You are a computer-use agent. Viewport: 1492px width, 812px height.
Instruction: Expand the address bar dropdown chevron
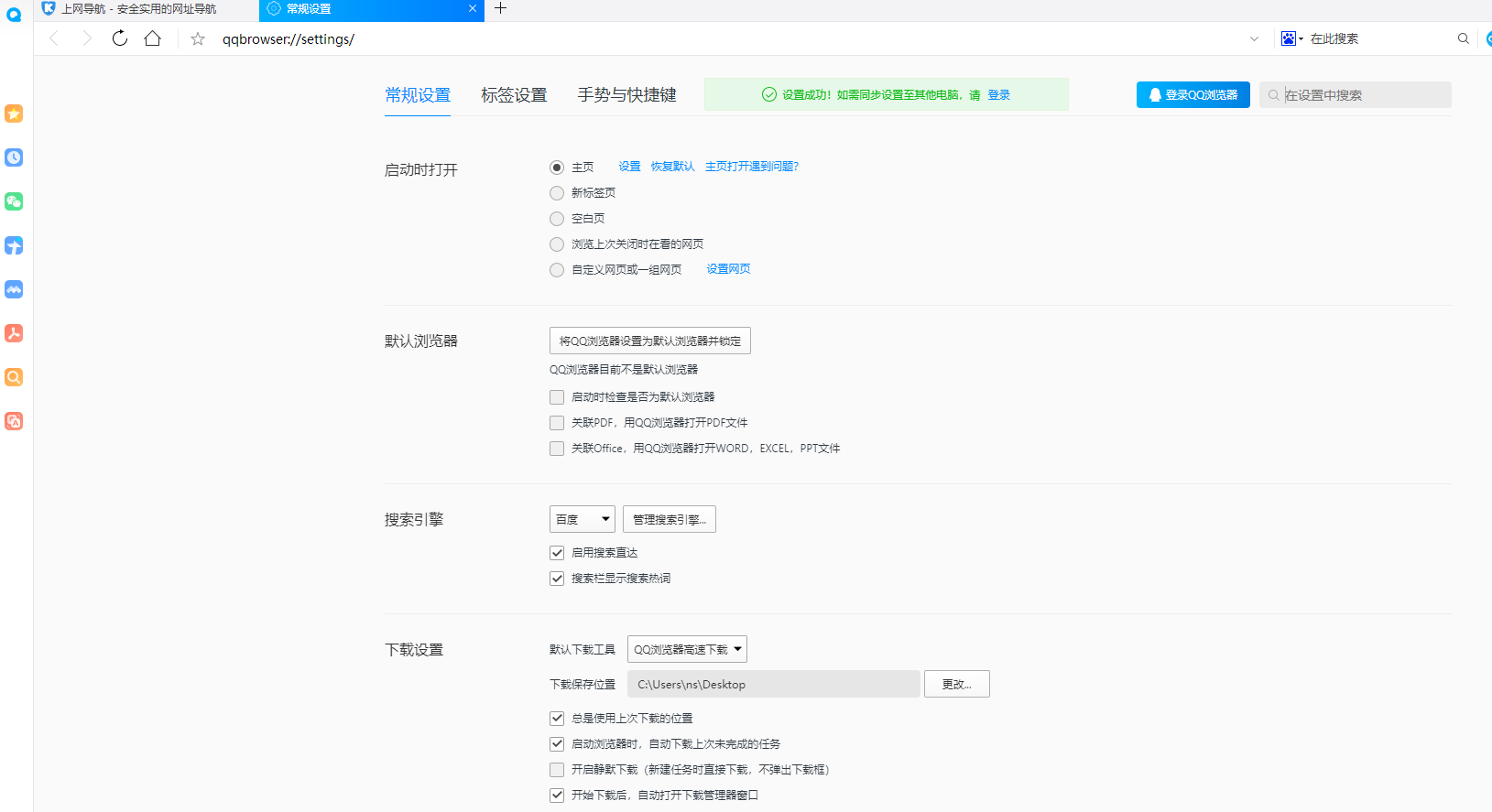1254,38
